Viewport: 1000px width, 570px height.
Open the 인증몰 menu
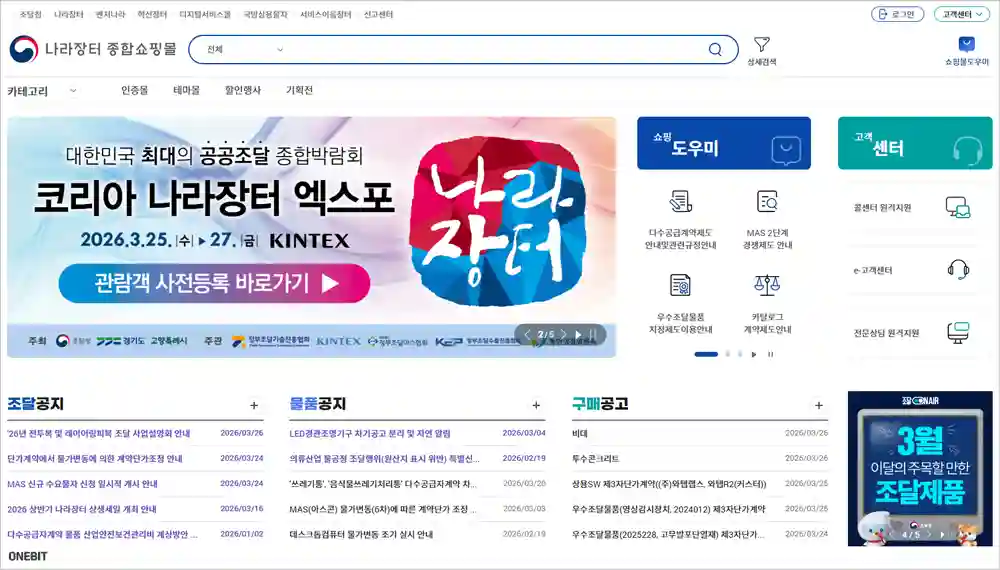point(135,91)
